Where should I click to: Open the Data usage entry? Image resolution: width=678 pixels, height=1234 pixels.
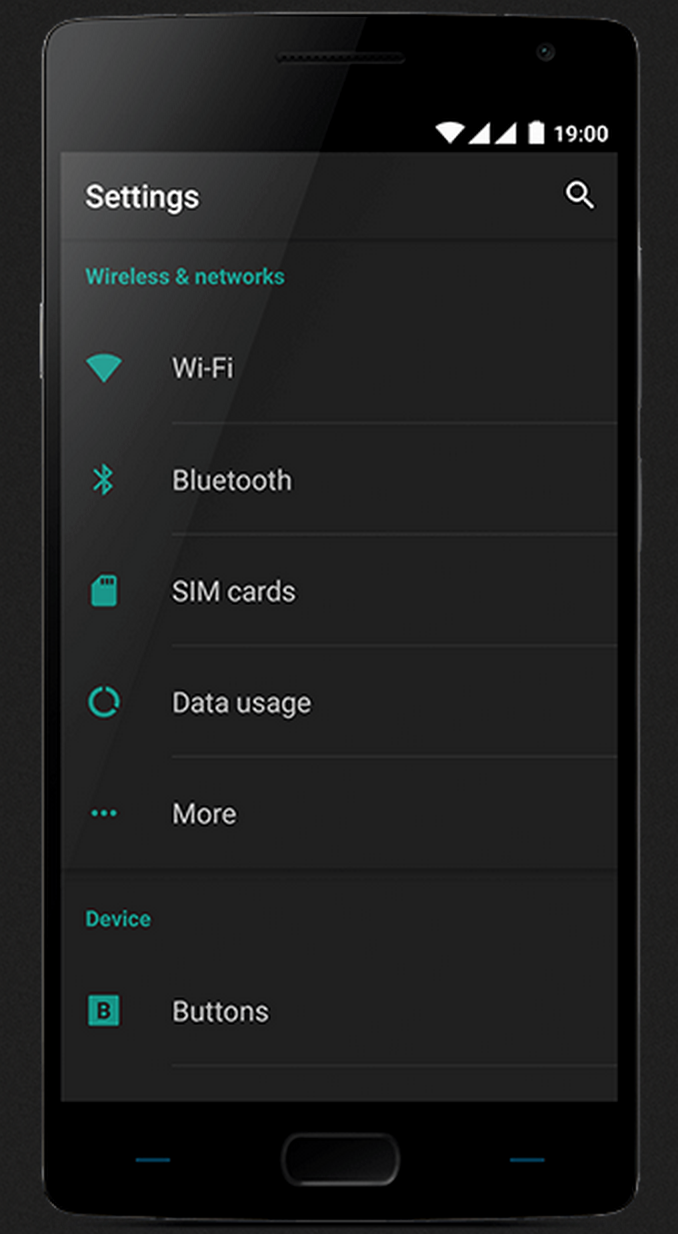339,703
